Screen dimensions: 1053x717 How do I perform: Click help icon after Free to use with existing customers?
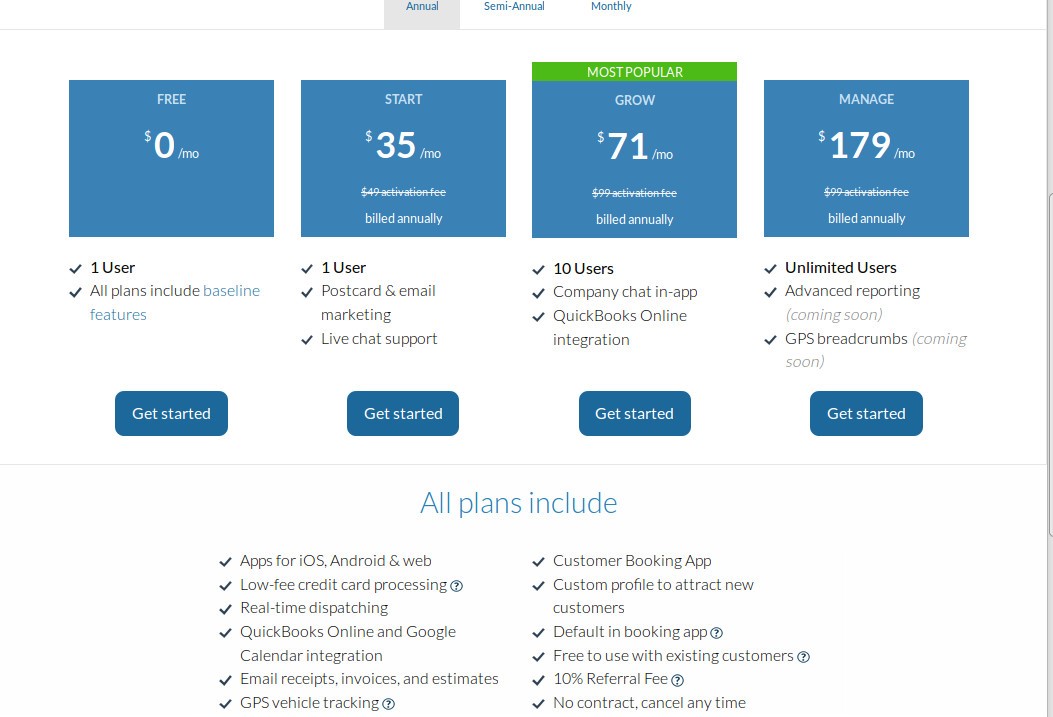803,657
